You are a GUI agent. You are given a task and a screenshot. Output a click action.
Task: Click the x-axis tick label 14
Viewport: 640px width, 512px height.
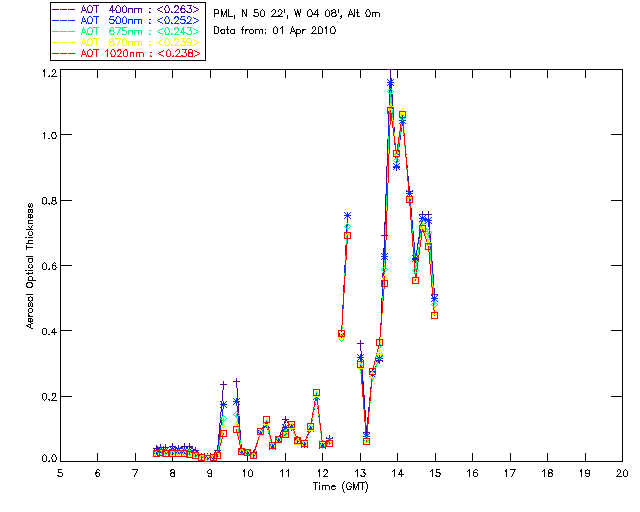[x=398, y=473]
